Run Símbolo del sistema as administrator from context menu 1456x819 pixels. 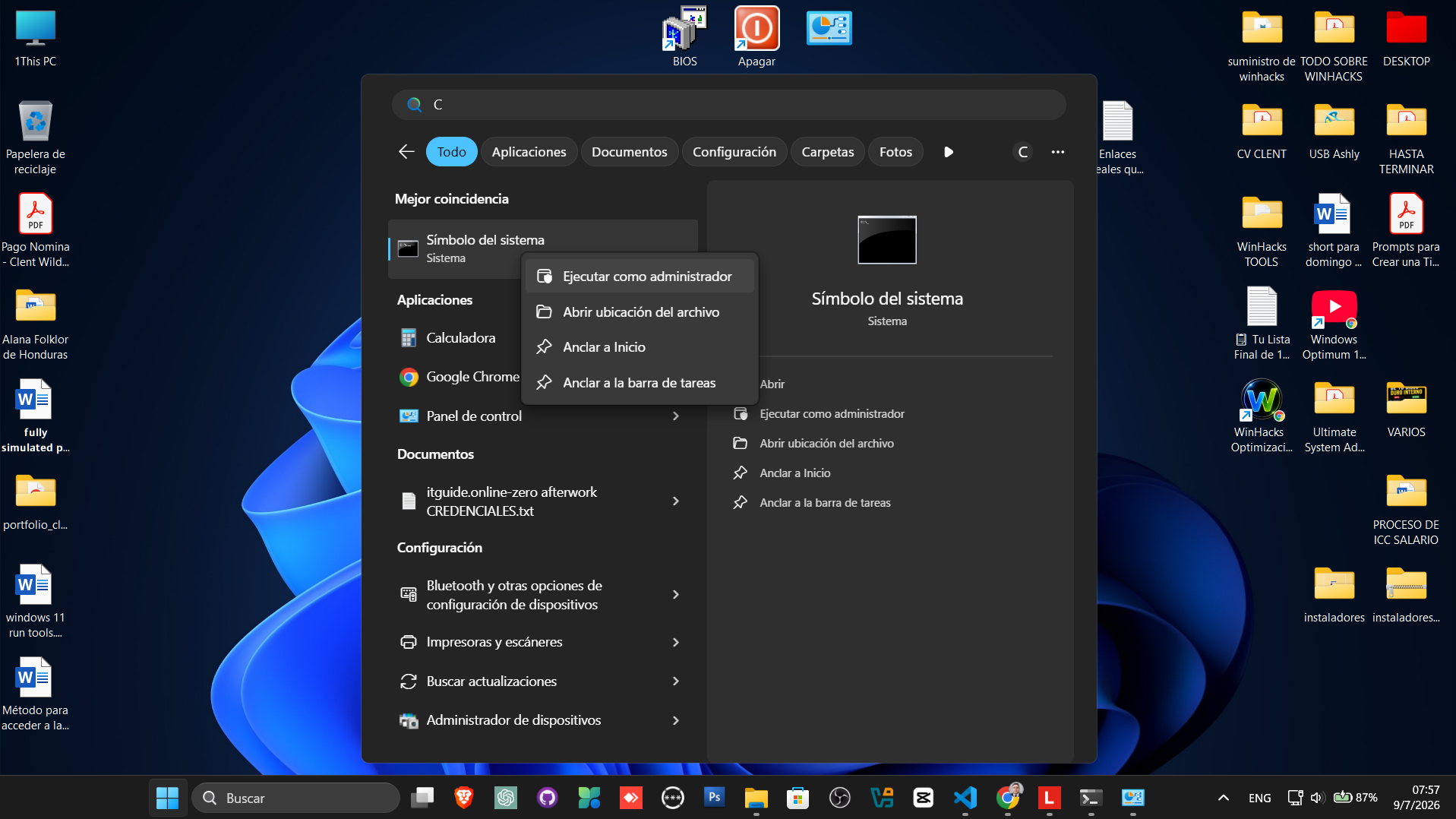point(640,277)
